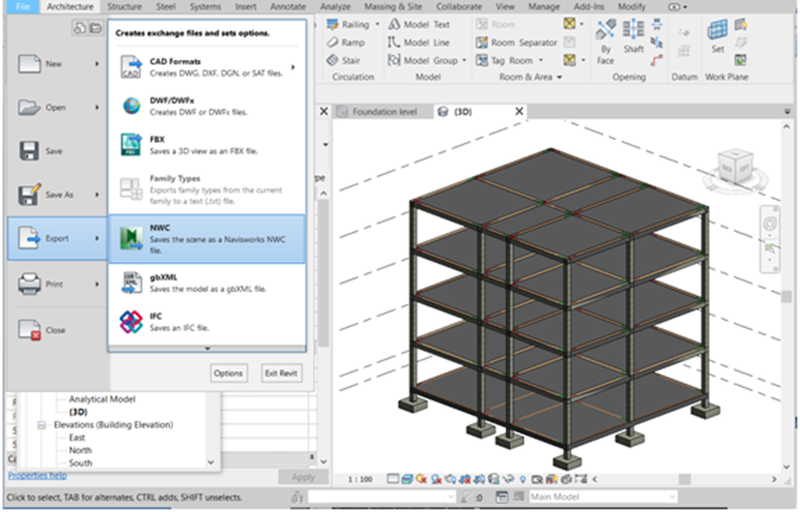Expand the Room & Area panel dropdown
This screenshot has width=800, height=512.
click(x=559, y=77)
